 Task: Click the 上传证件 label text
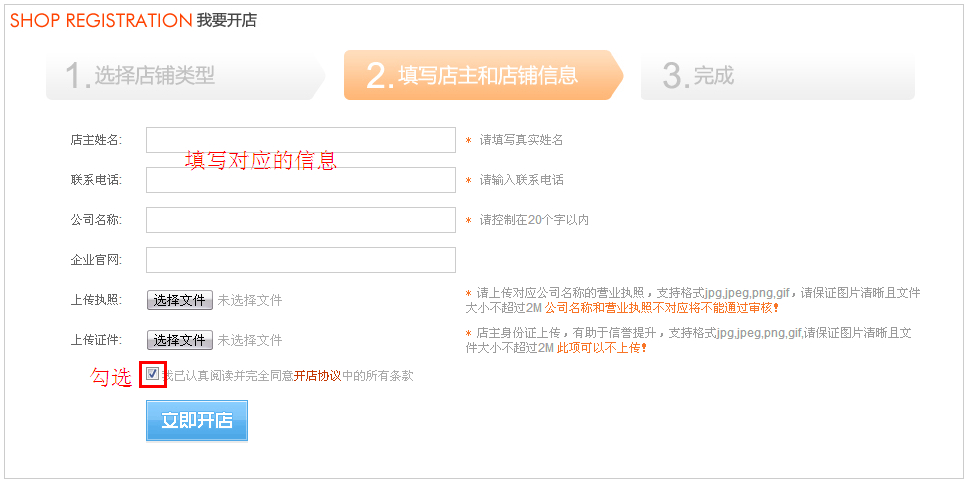click(x=96, y=340)
